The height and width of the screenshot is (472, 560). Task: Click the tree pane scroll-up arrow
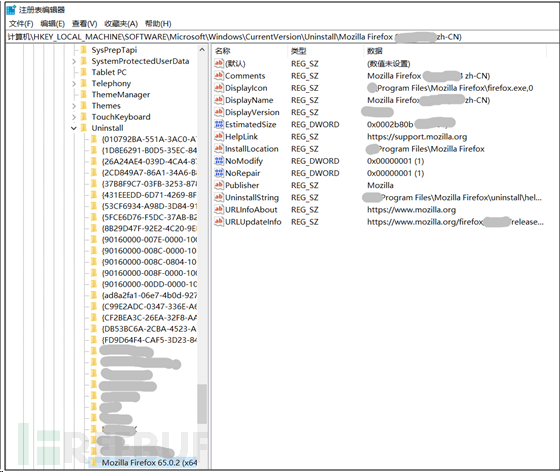[x=202, y=50]
